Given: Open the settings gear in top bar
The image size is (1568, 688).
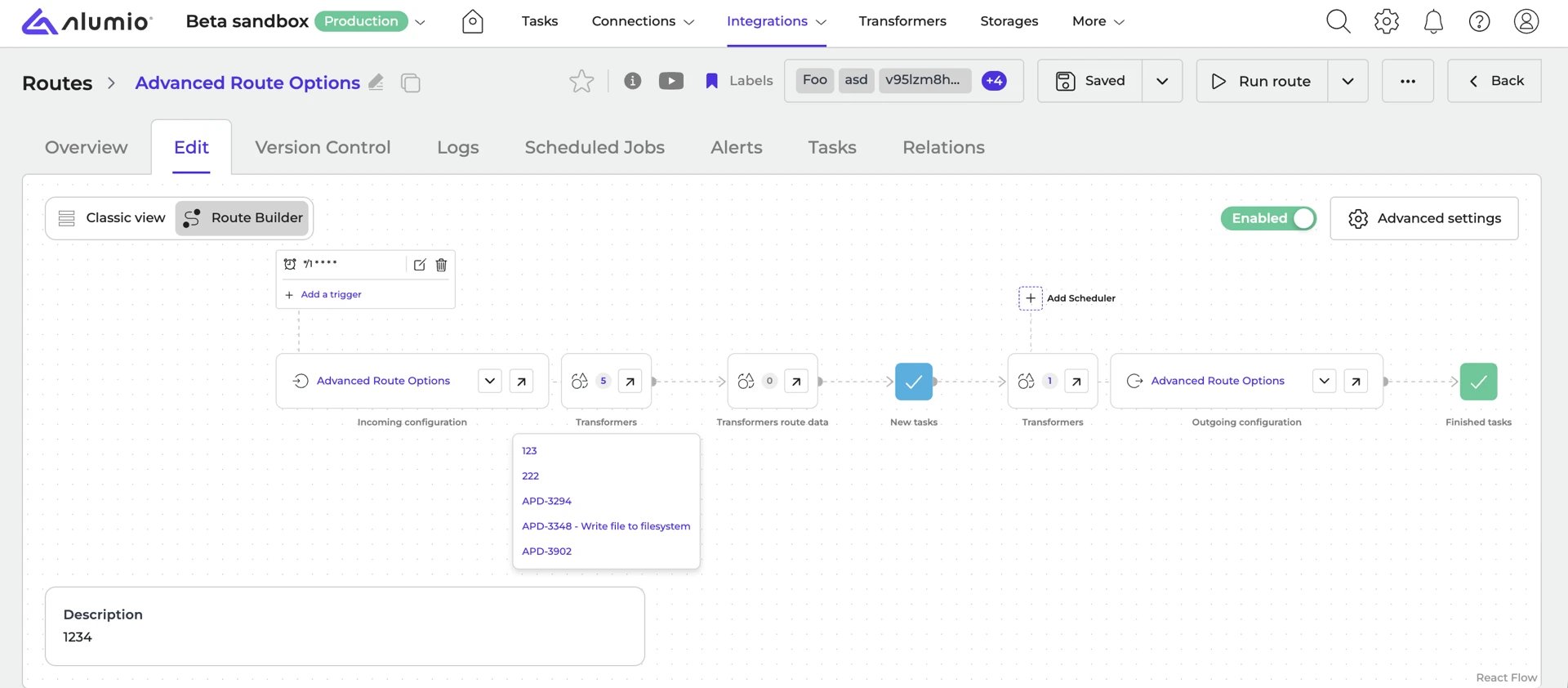Looking at the screenshot, I should (x=1386, y=21).
